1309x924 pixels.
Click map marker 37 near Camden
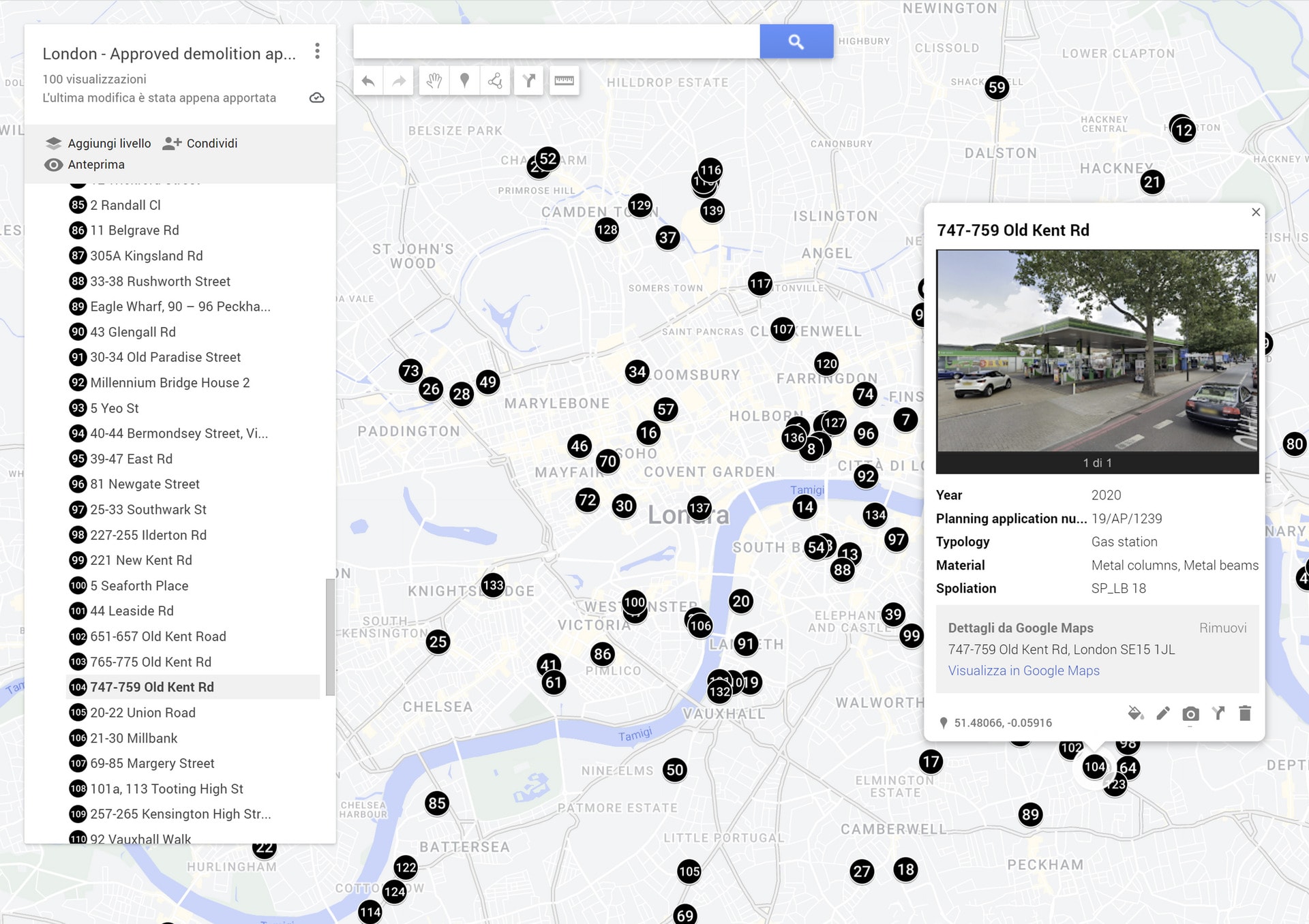[x=667, y=237]
